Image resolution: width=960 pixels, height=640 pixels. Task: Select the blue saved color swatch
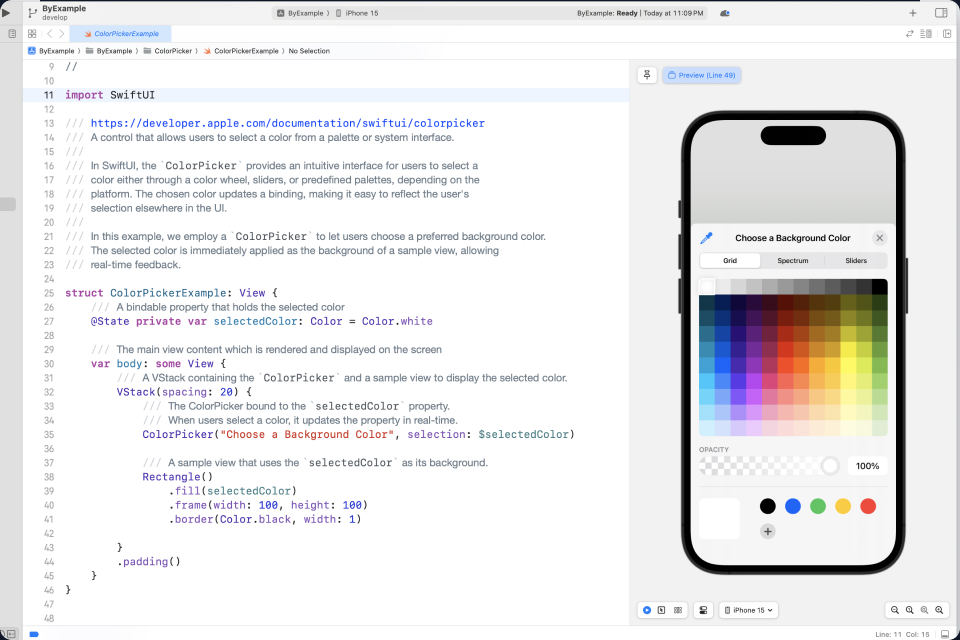point(793,506)
